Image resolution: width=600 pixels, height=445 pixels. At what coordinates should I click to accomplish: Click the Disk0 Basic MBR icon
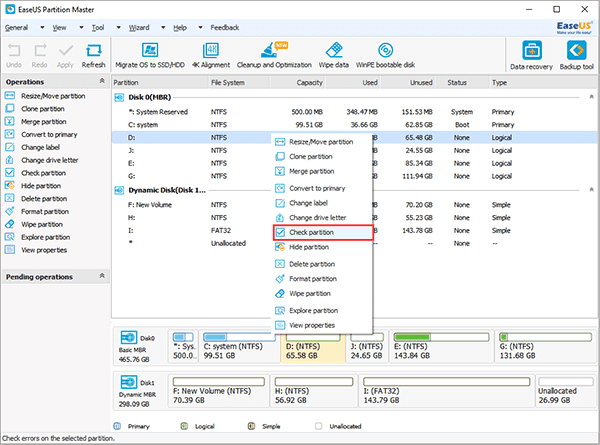click(129, 338)
